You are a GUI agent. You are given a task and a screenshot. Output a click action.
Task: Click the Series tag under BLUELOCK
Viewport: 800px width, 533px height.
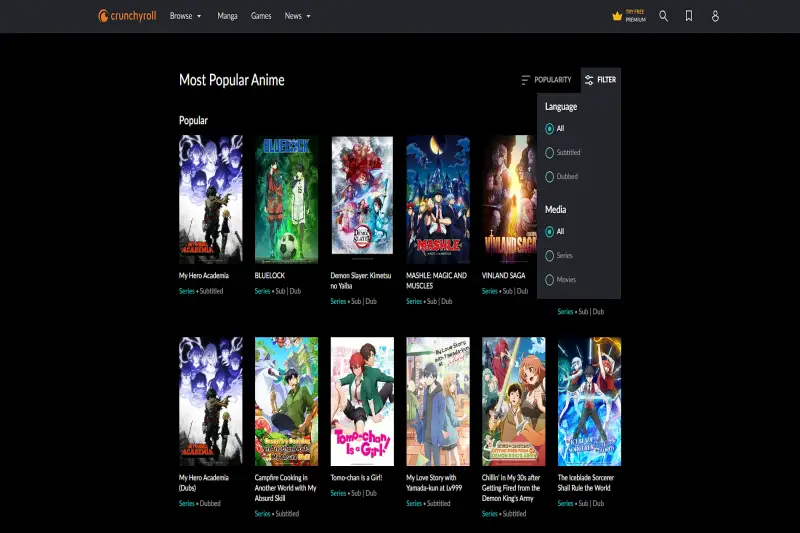[x=262, y=291]
